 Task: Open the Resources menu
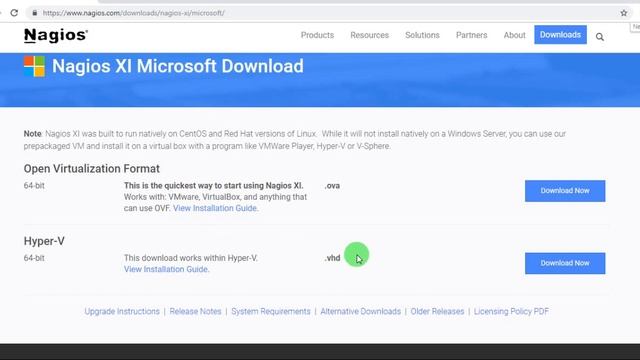click(x=369, y=35)
